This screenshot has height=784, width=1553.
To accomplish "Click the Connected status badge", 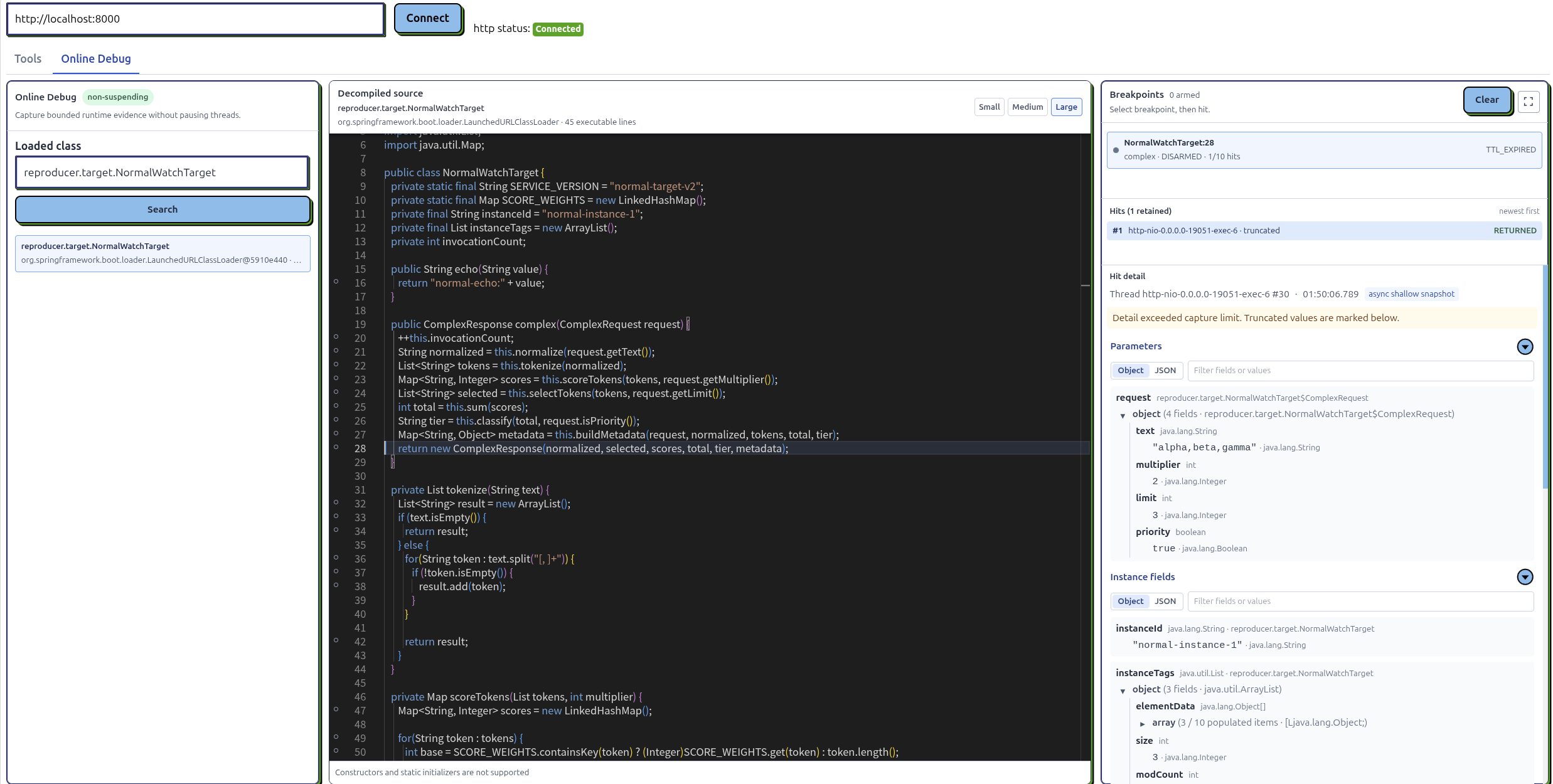I will [558, 29].
